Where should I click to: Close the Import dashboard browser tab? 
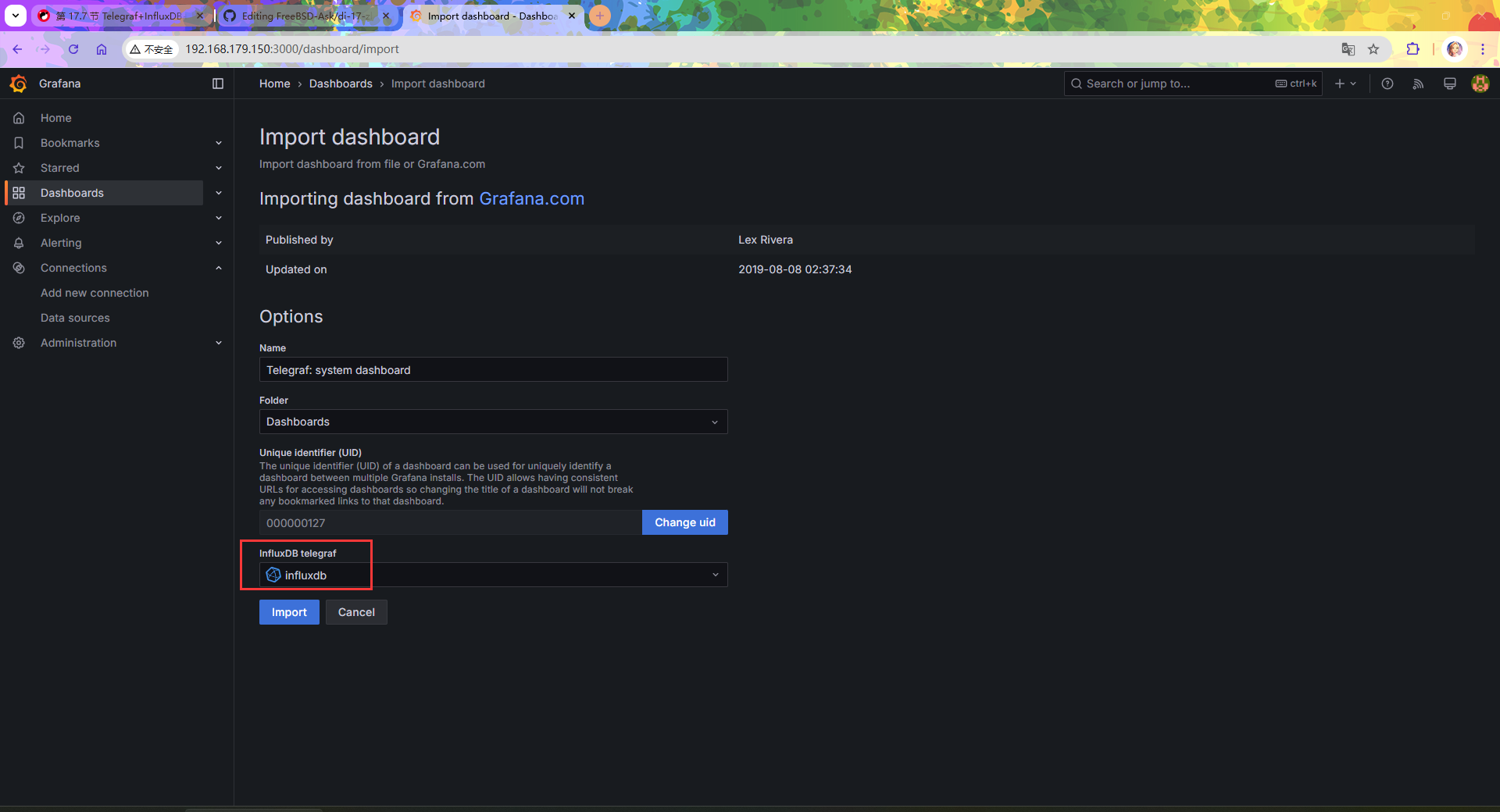pyautogui.click(x=572, y=16)
